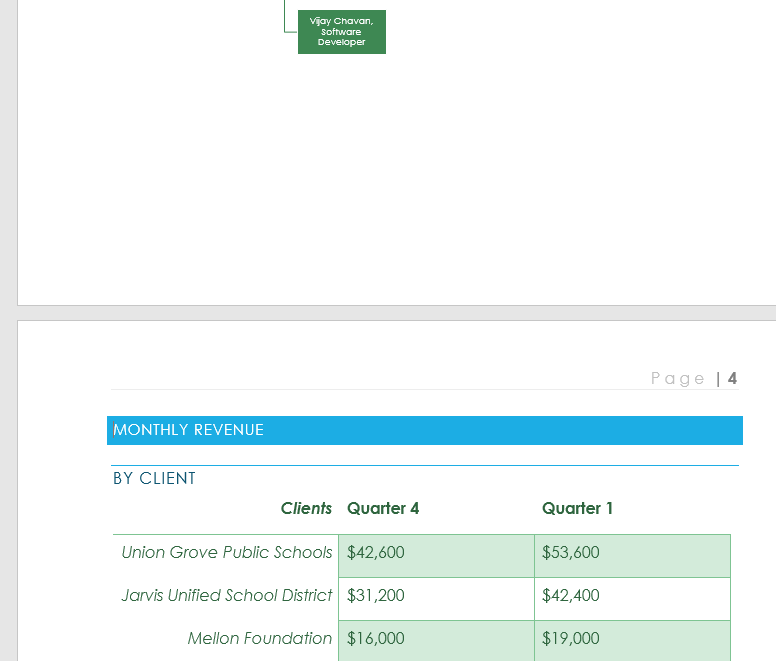Click the Vijay Chavan Software Developer box
The image size is (776, 661).
(341, 32)
